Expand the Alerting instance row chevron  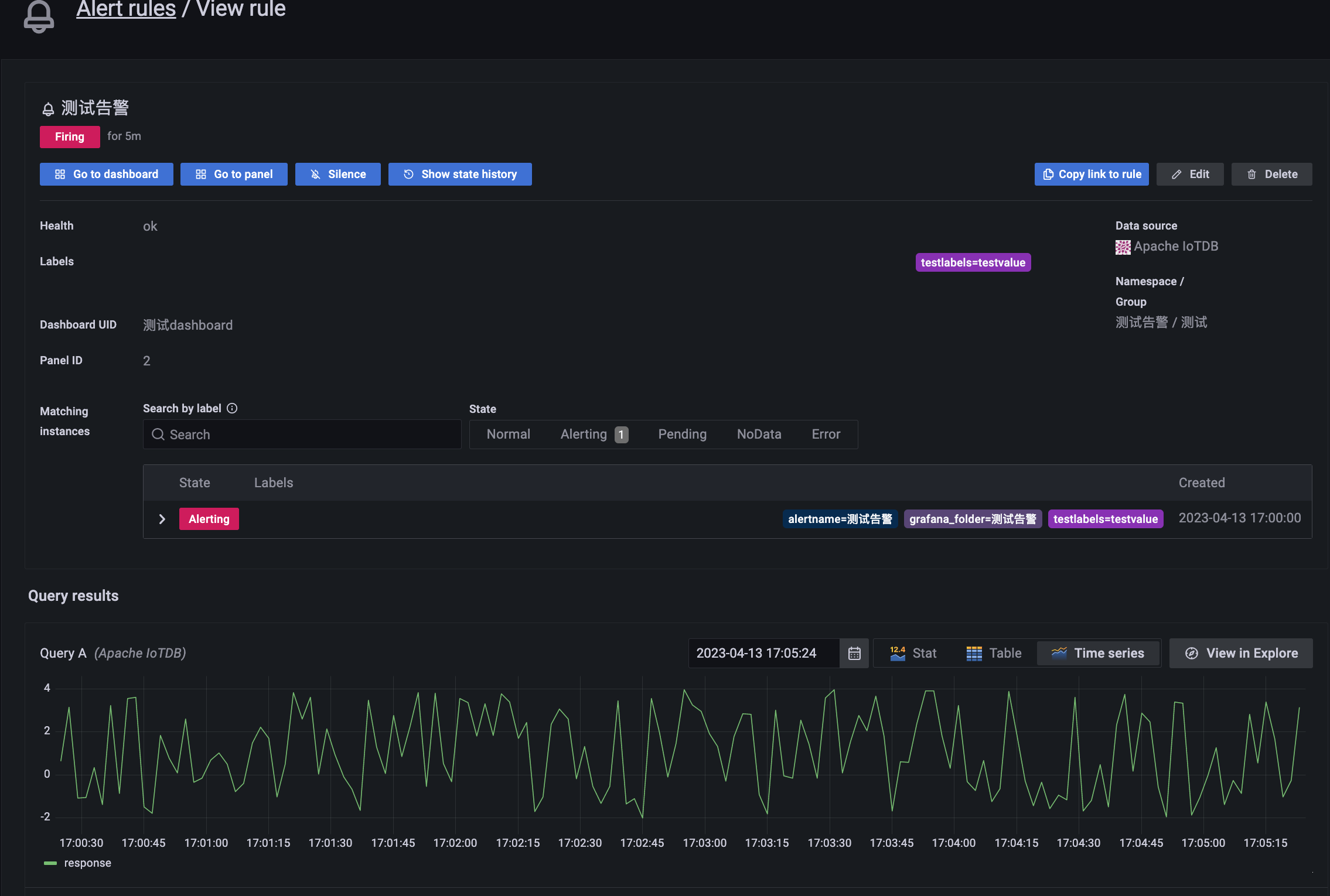point(162,519)
